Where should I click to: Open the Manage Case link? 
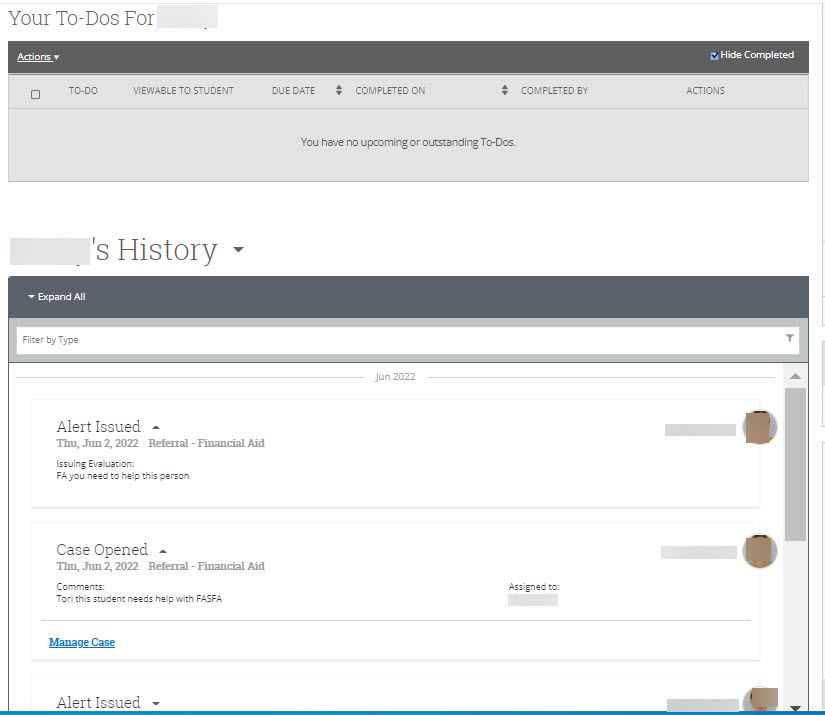pos(82,642)
